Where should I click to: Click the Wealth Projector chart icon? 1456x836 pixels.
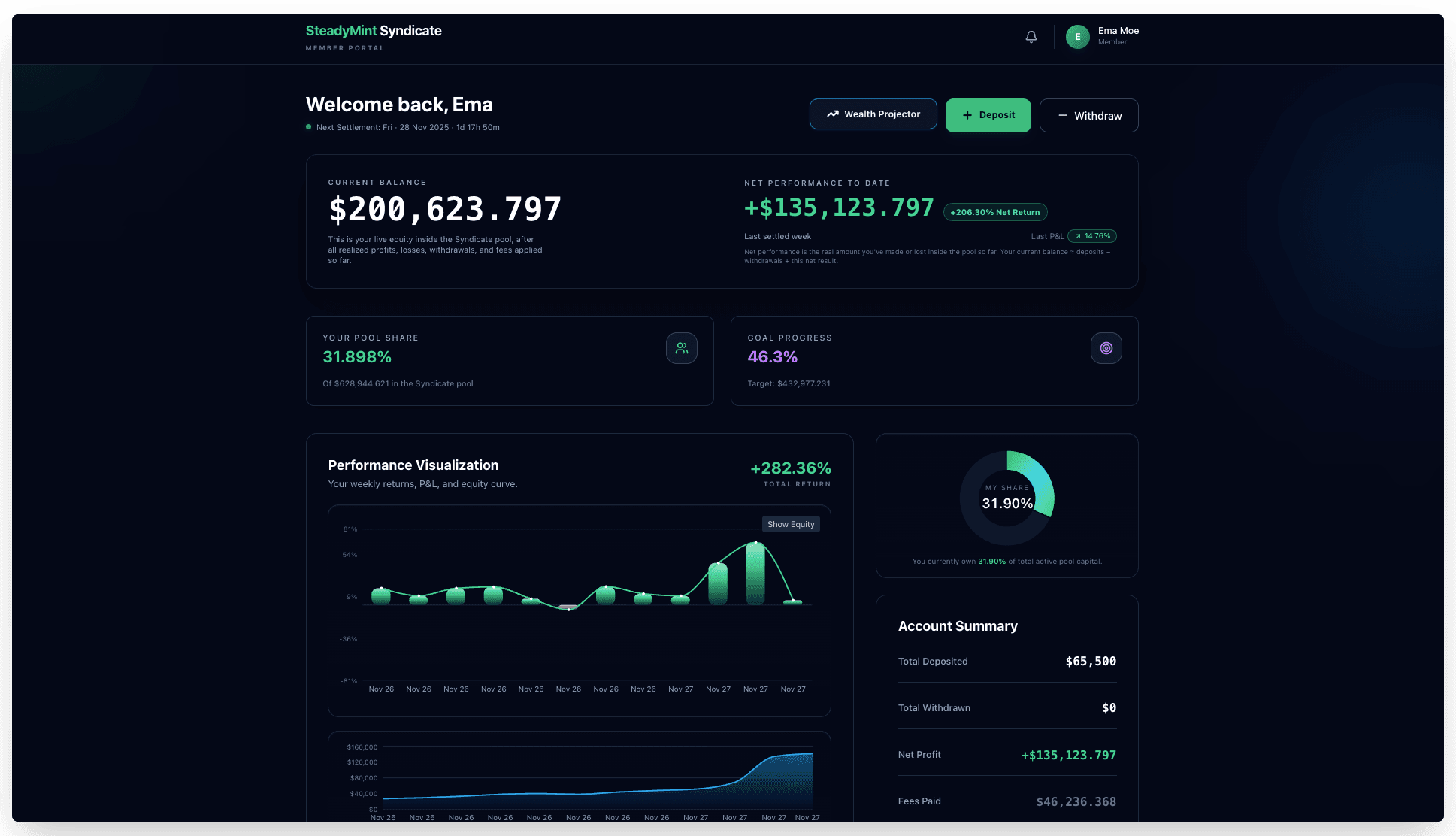833,114
